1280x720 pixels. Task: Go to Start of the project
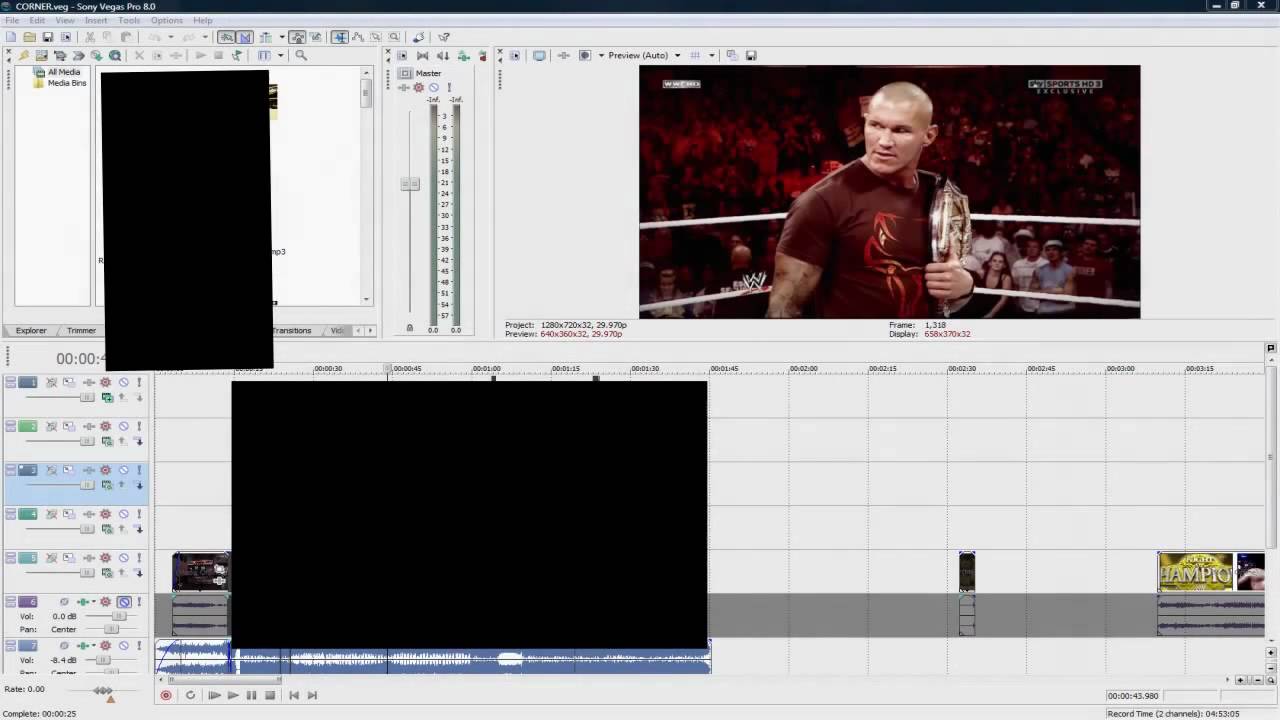pyautogui.click(x=294, y=695)
